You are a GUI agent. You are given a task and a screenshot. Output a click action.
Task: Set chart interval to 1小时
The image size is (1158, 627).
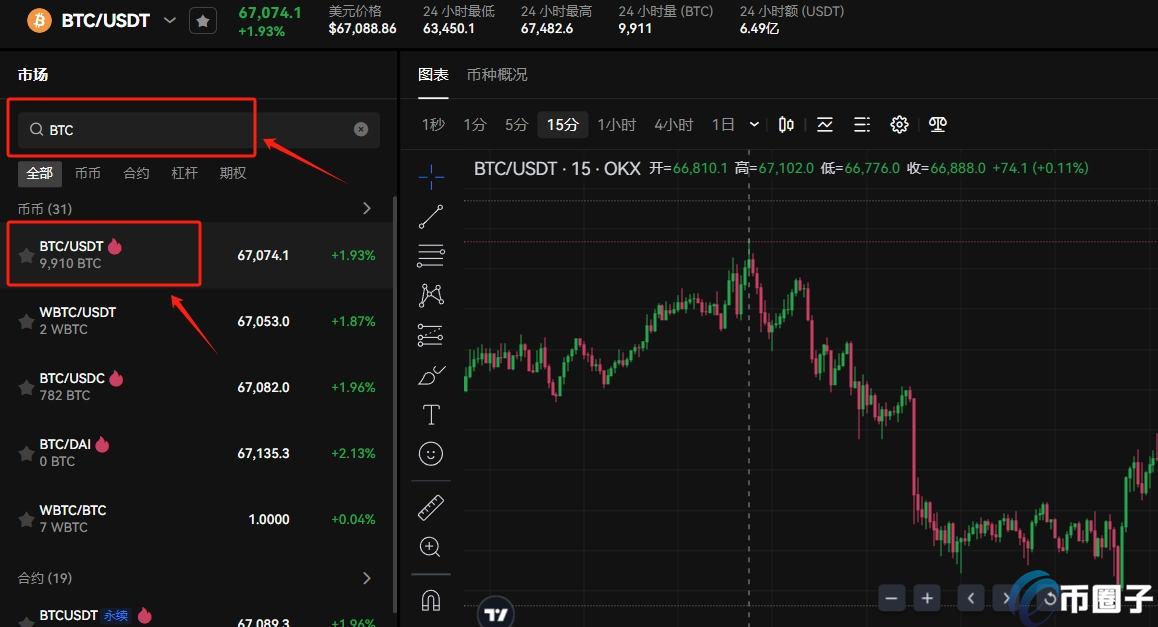click(x=617, y=125)
